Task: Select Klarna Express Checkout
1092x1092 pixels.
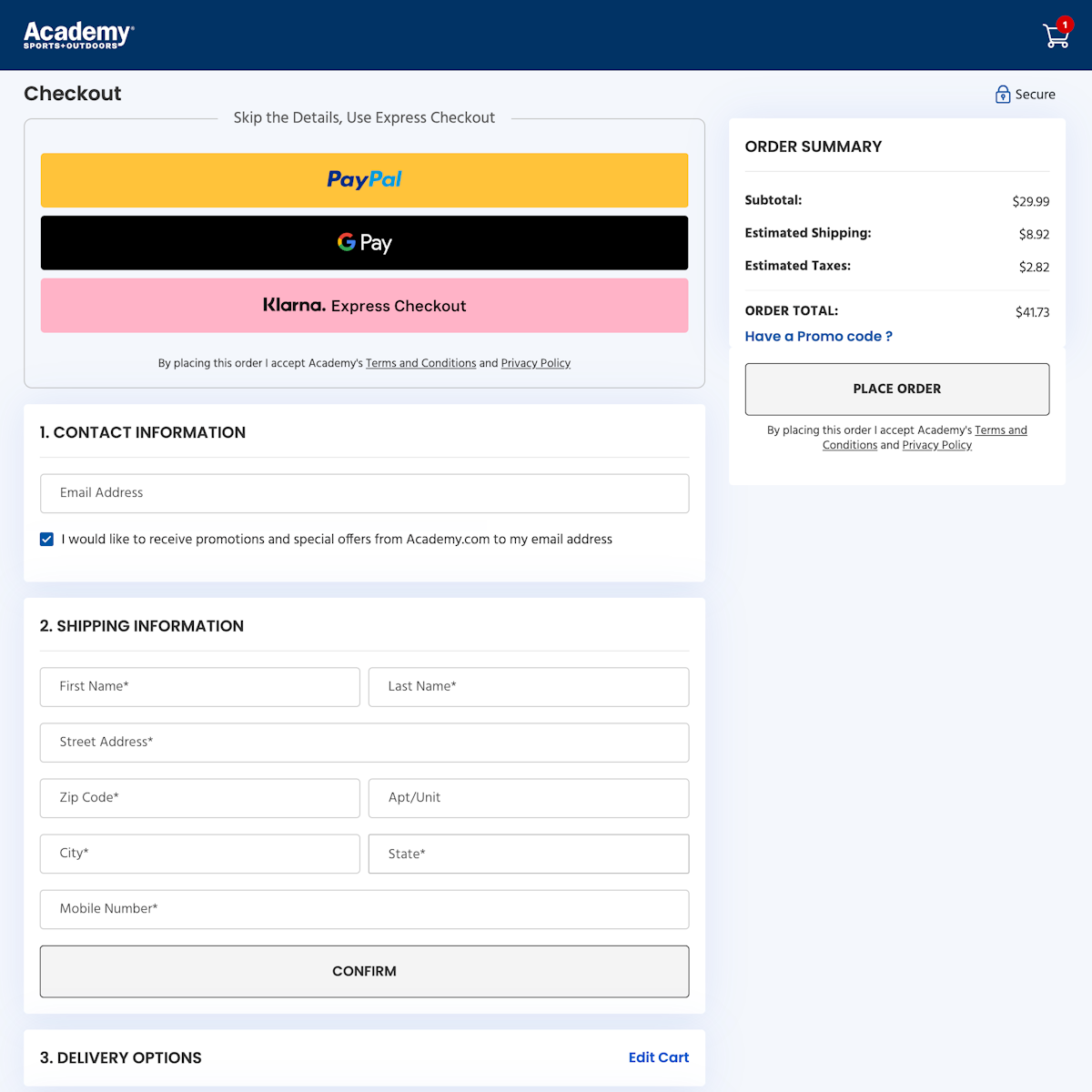Action: click(364, 306)
